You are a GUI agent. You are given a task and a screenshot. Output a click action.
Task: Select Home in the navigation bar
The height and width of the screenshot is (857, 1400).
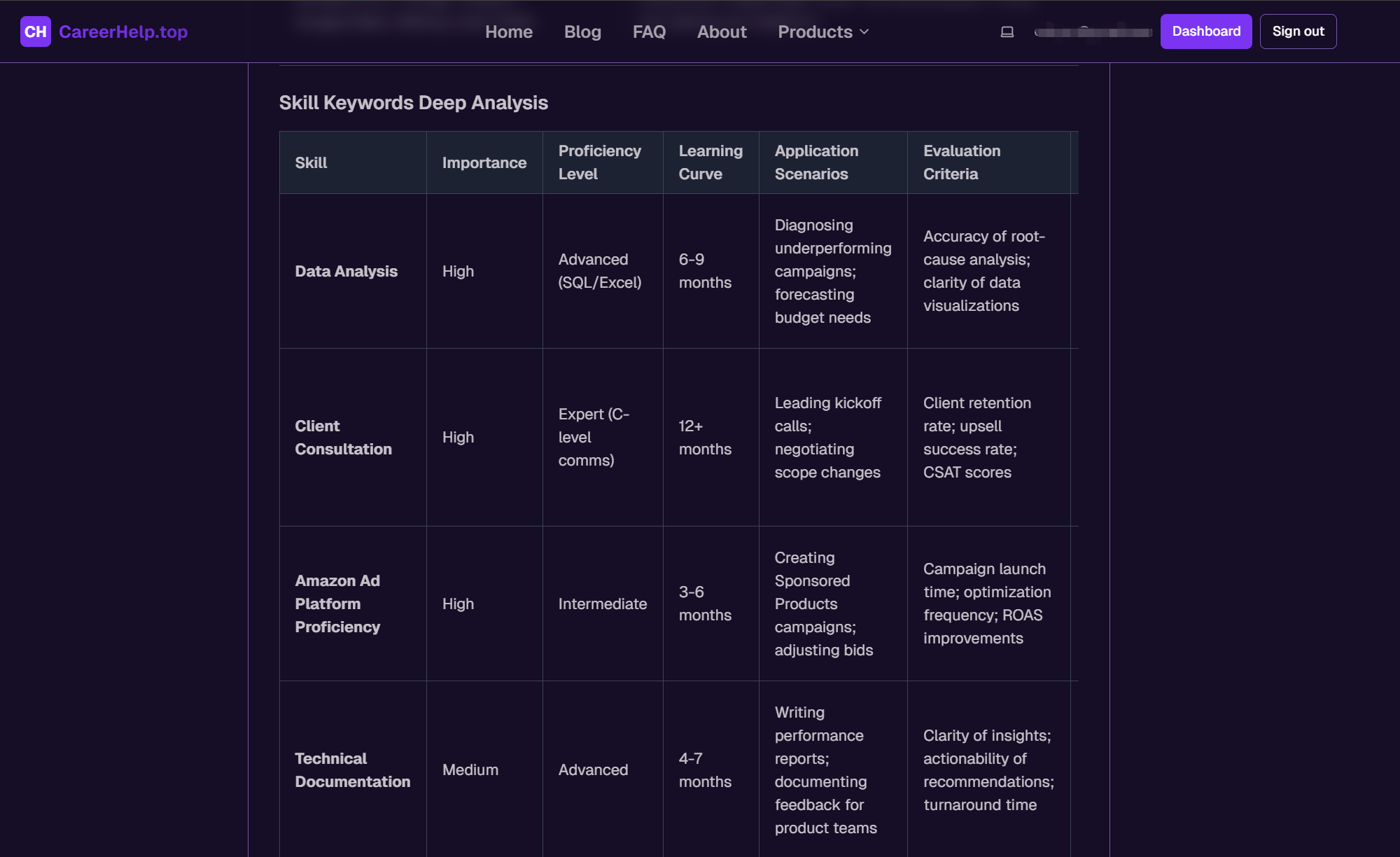click(509, 32)
